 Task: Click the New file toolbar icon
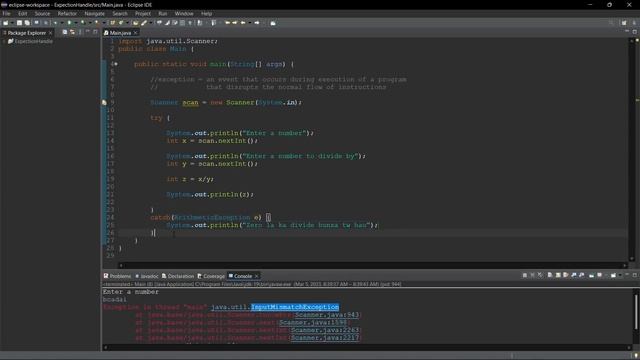(x=5, y=23)
